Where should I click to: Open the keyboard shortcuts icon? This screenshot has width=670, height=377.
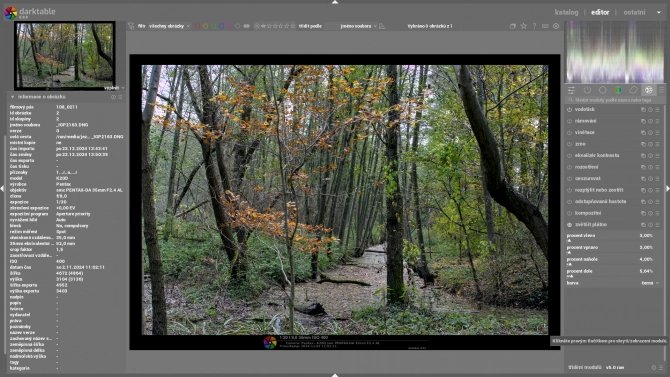coord(545,26)
